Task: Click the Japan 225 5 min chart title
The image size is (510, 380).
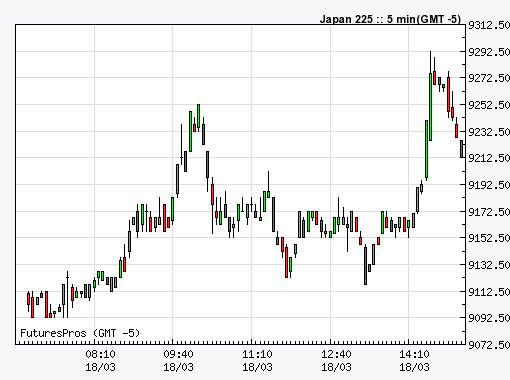Action: tap(390, 19)
